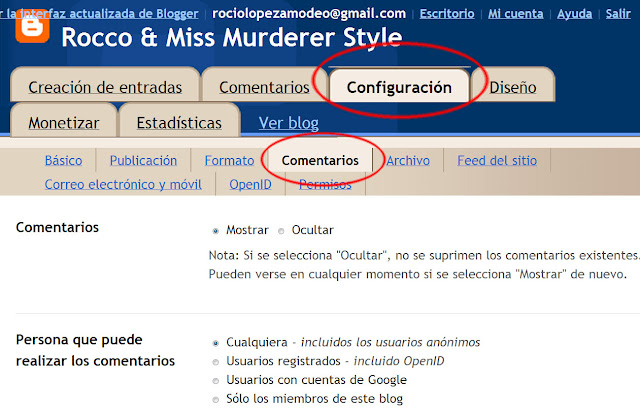
Task: Open the Diseño tab
Action: click(512, 87)
